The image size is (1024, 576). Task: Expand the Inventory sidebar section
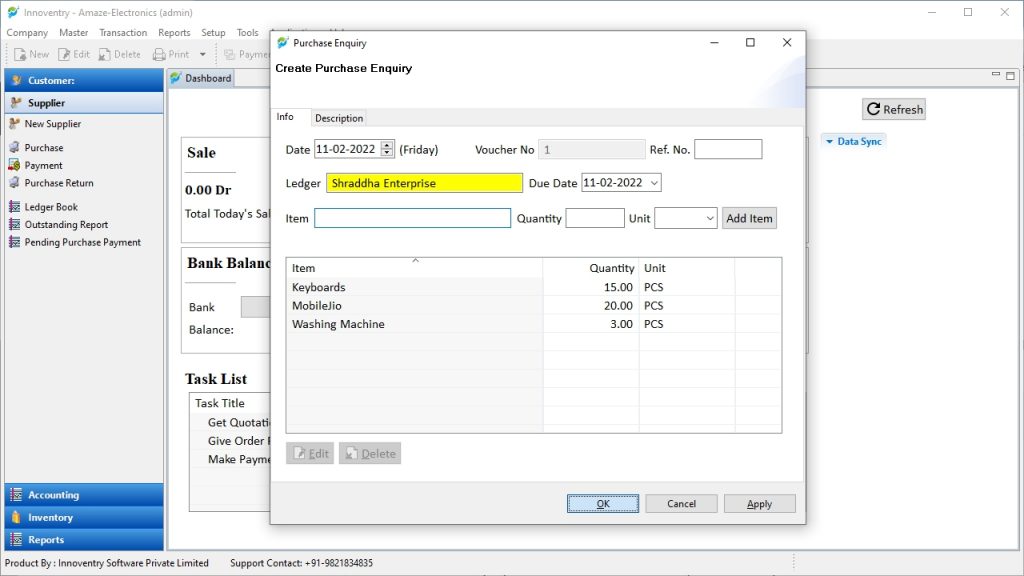coord(84,517)
